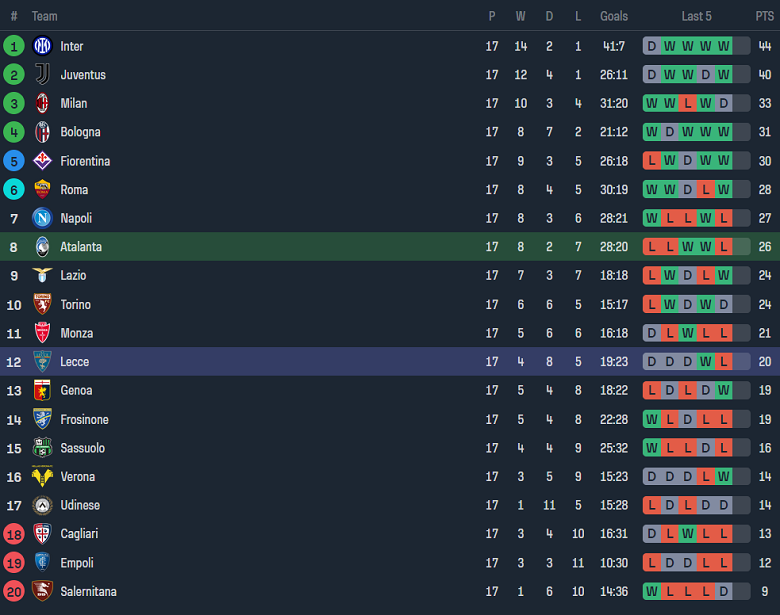The height and width of the screenshot is (615, 780).
Task: Click the Verona club crest icon
Action: [42, 477]
